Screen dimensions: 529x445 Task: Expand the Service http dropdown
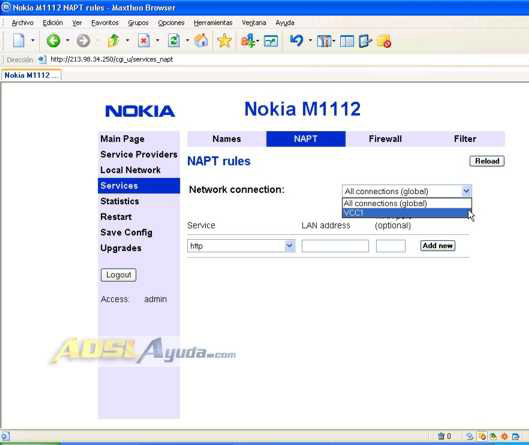click(290, 246)
